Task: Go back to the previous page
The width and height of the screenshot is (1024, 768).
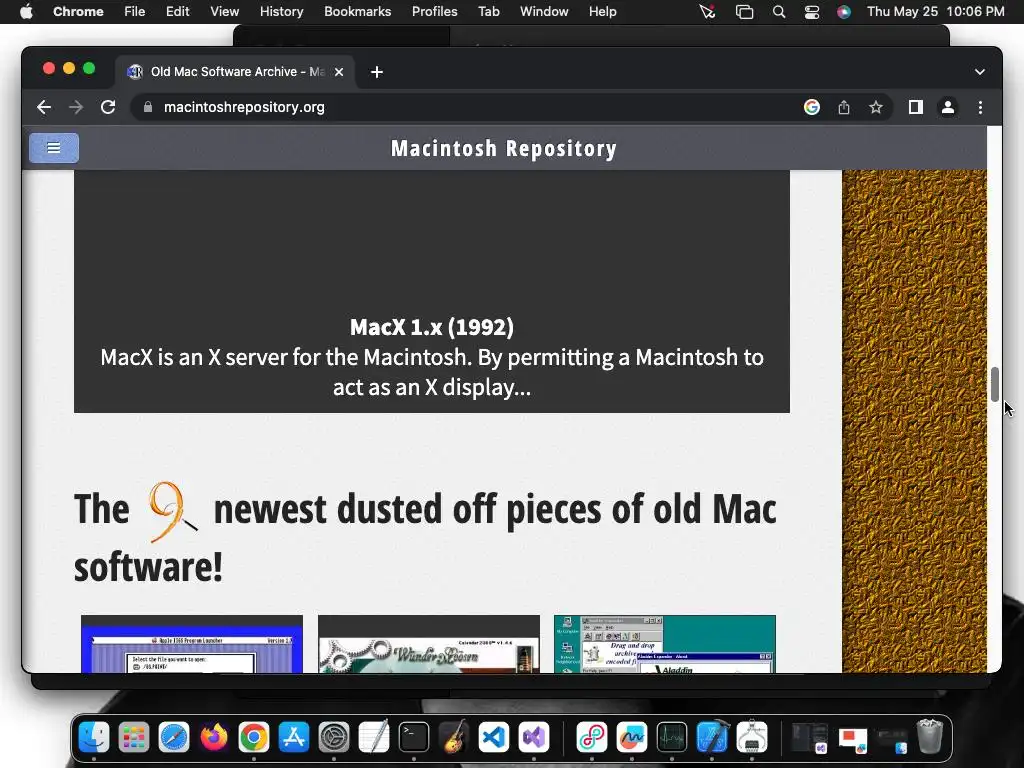Action: coord(44,107)
